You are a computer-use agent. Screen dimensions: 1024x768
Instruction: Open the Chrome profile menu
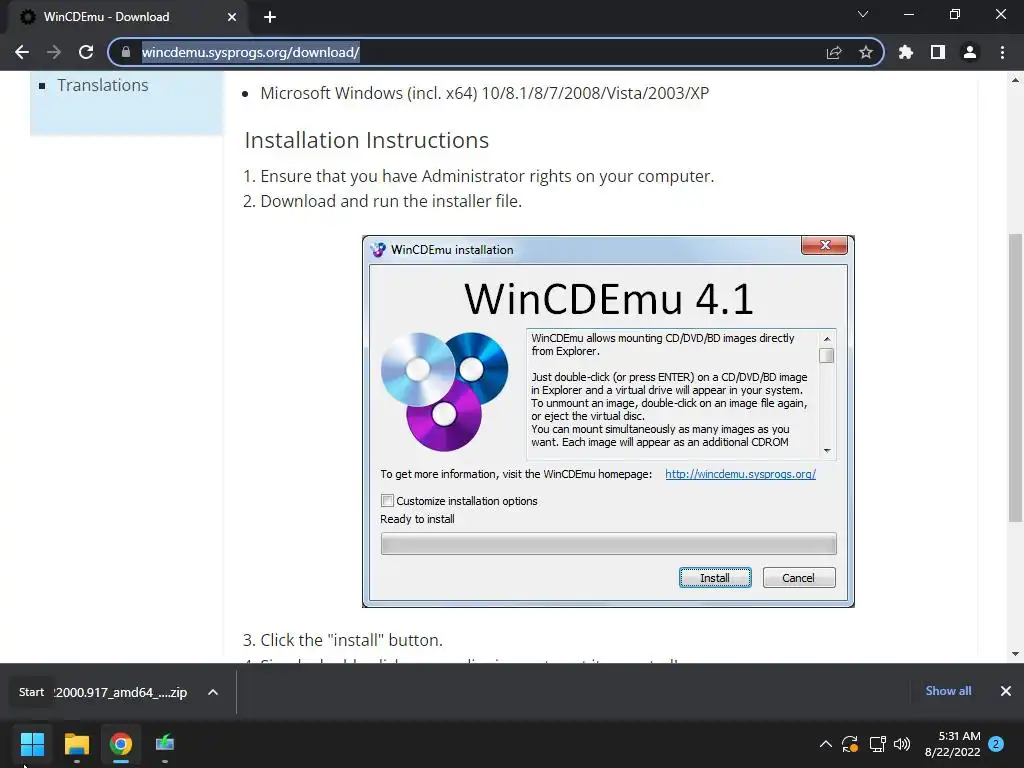pyautogui.click(x=970, y=52)
